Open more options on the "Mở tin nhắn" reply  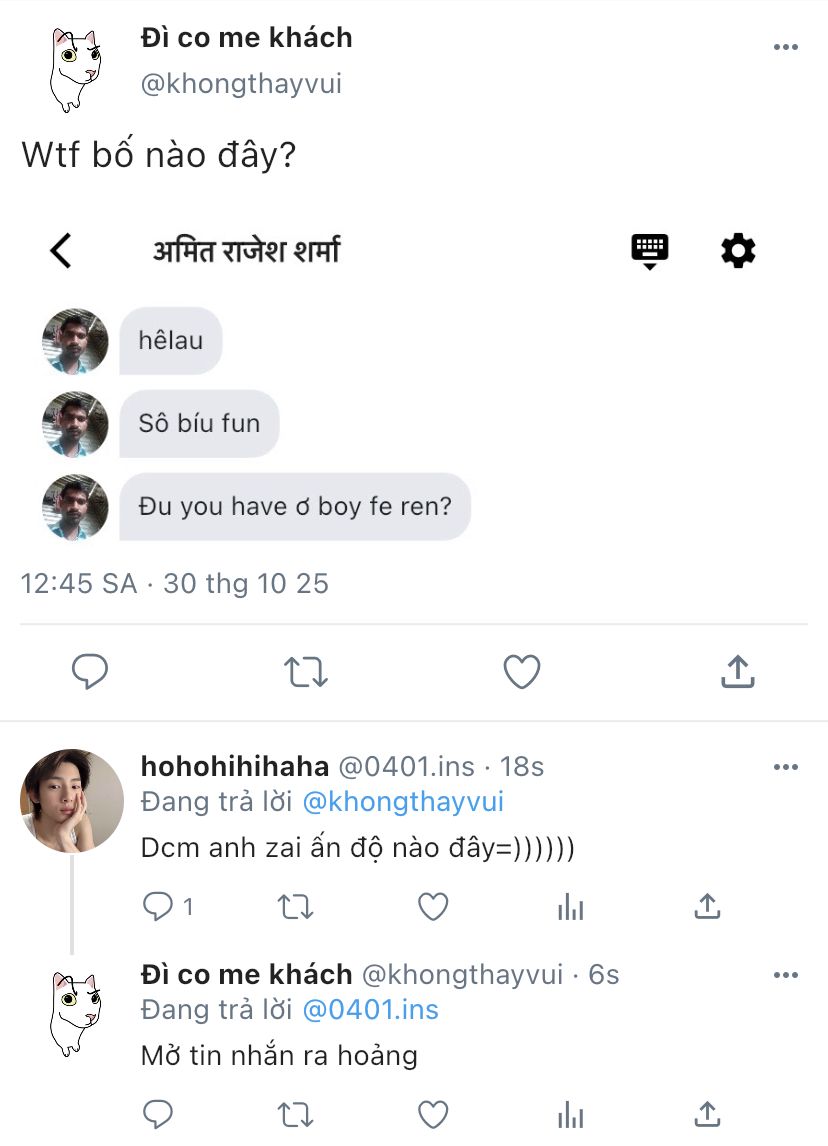[786, 975]
